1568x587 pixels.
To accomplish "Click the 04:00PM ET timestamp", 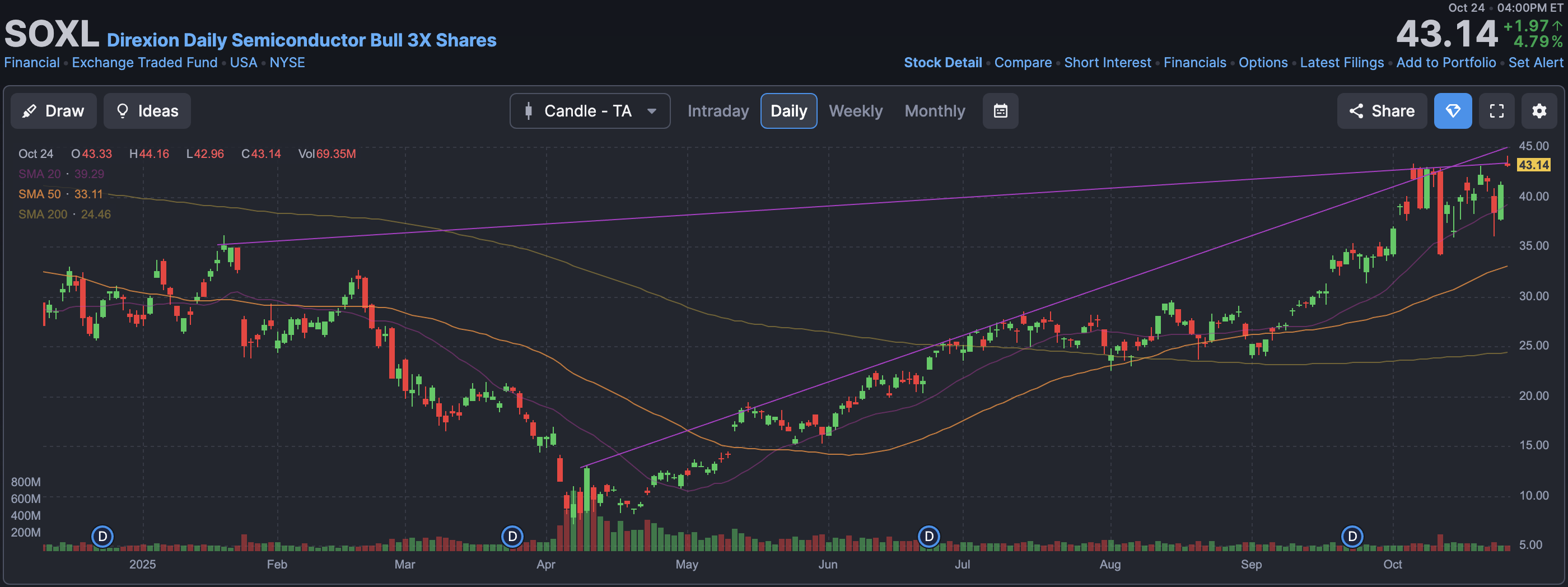I will [1530, 8].
